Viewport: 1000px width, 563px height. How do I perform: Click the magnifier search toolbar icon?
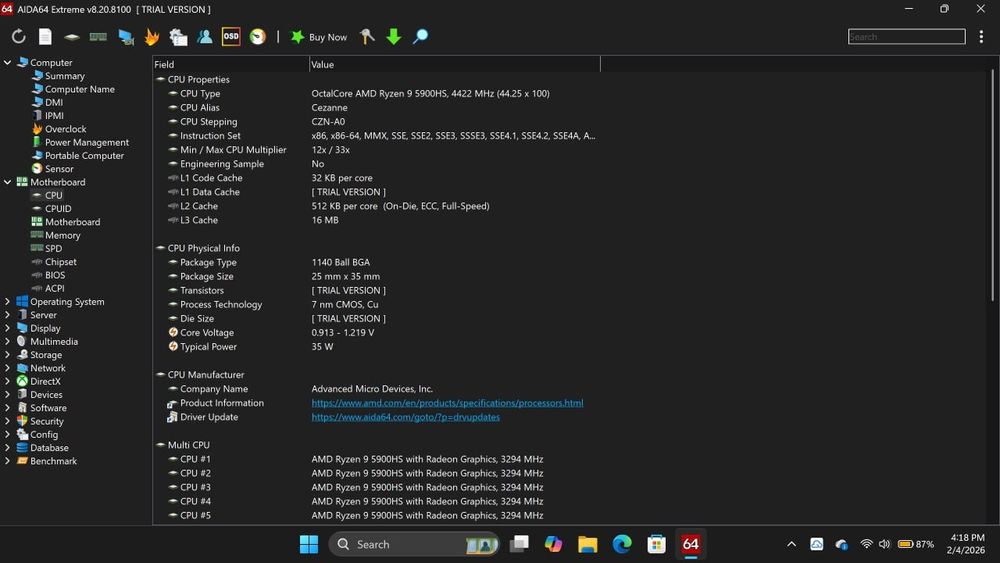point(420,37)
